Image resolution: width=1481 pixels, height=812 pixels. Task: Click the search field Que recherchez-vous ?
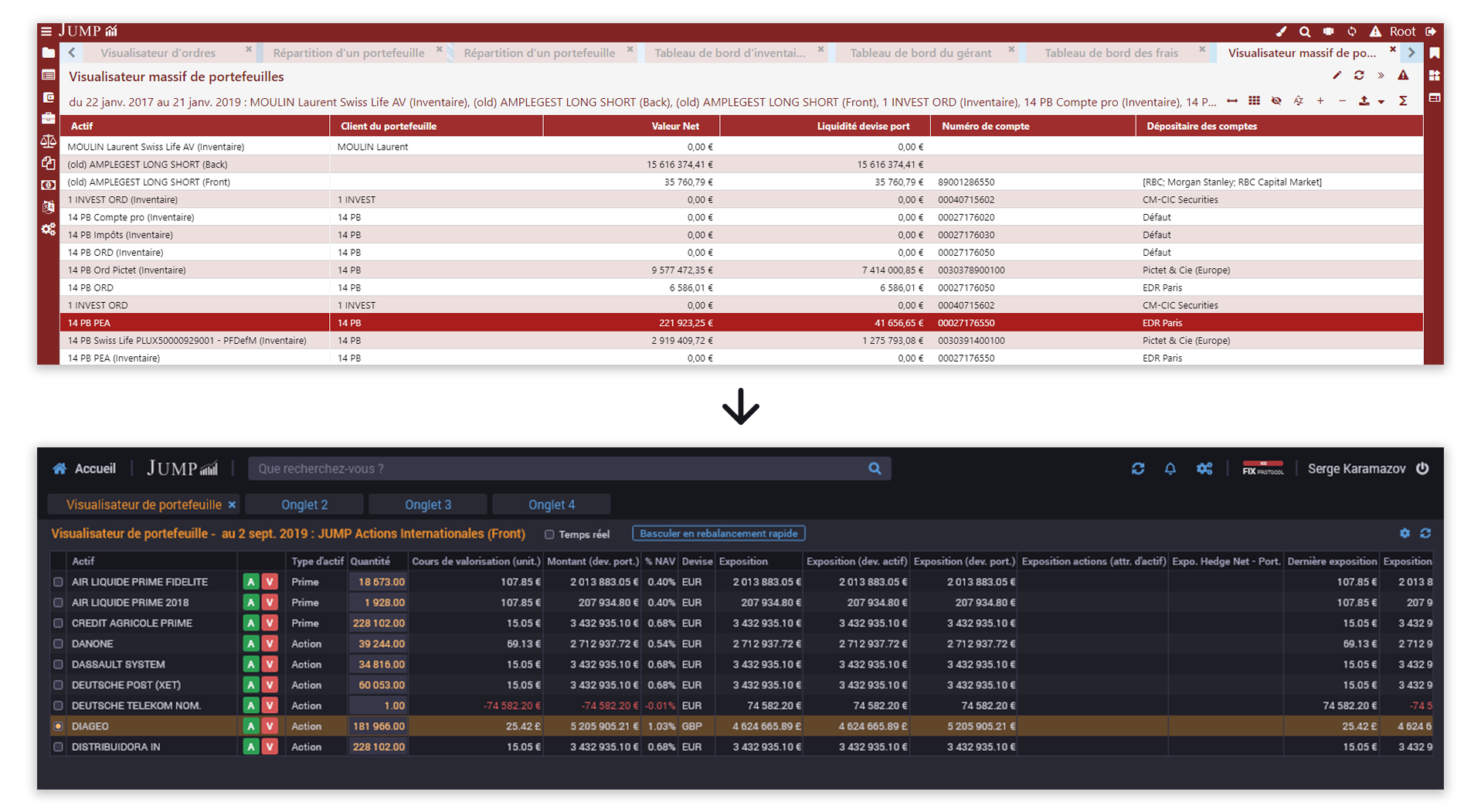[569, 468]
